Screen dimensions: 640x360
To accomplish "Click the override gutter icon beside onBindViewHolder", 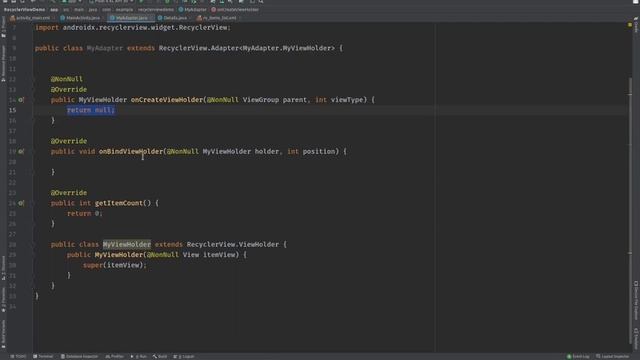I will 21,151.
